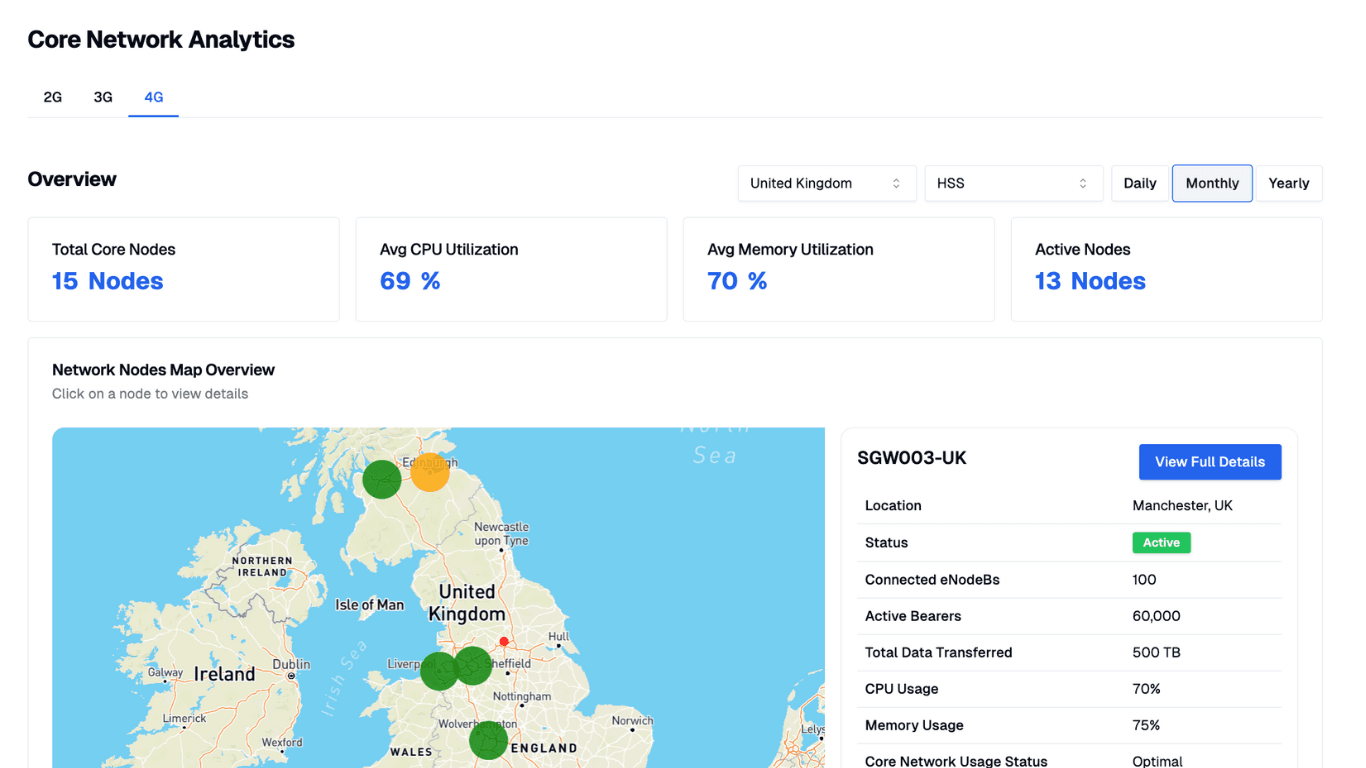Open the Active Nodes summary card
1366x768 pixels.
pos(1166,269)
